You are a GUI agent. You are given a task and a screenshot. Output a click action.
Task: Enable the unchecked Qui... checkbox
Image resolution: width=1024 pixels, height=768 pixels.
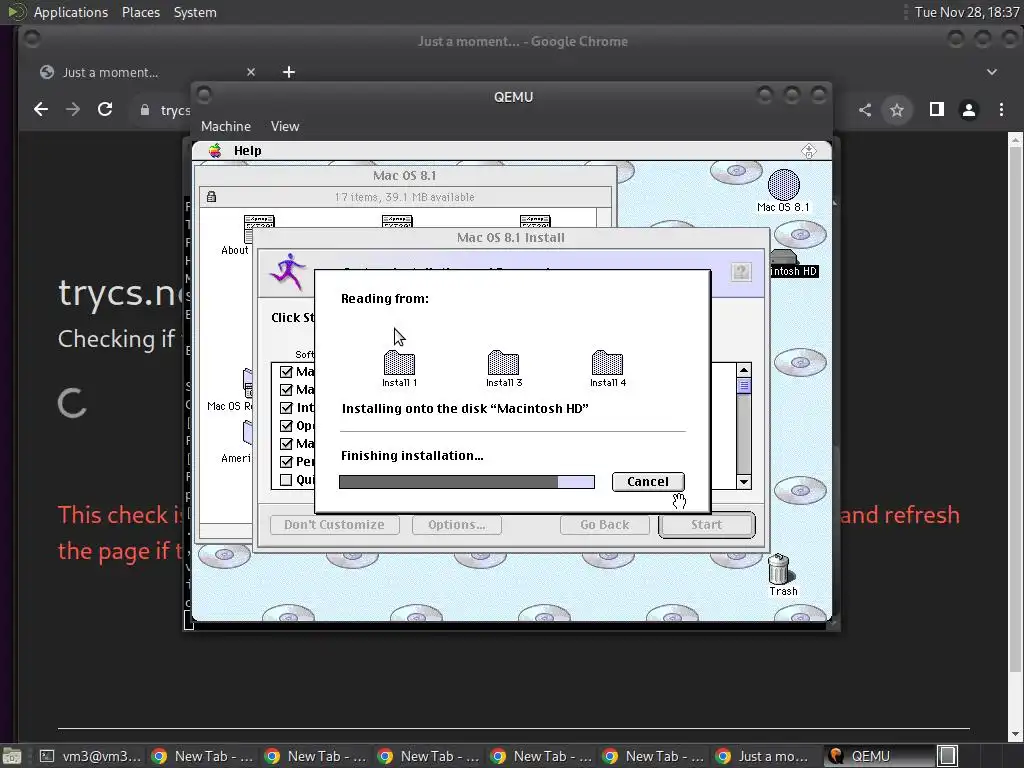point(286,480)
